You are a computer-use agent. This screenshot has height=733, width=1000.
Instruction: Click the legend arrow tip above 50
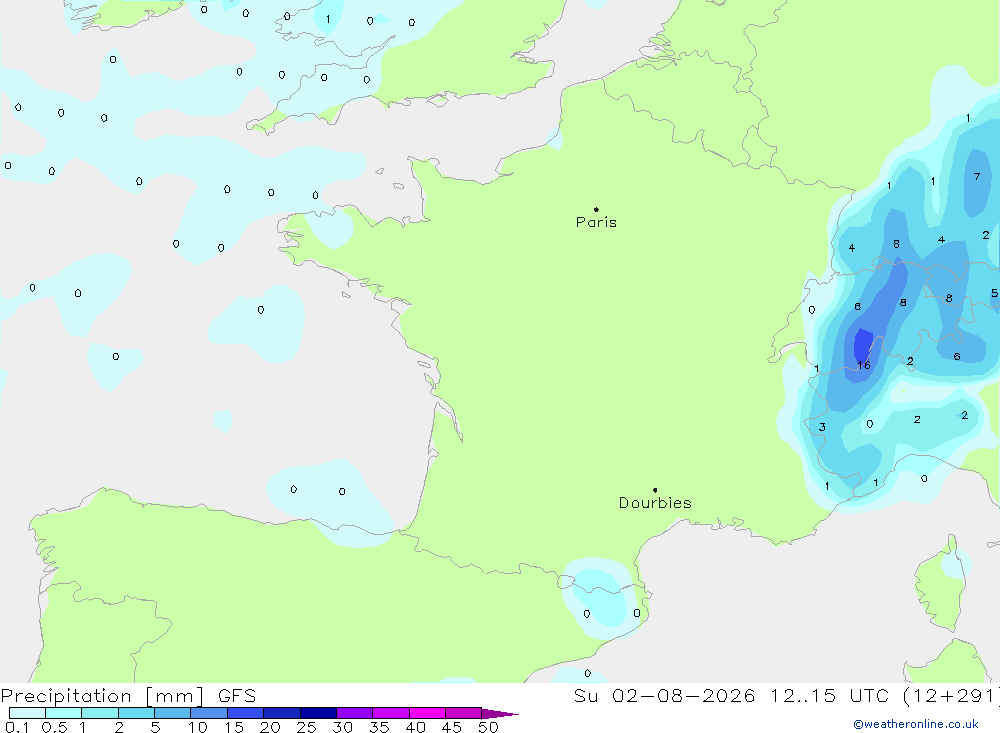[x=500, y=714]
